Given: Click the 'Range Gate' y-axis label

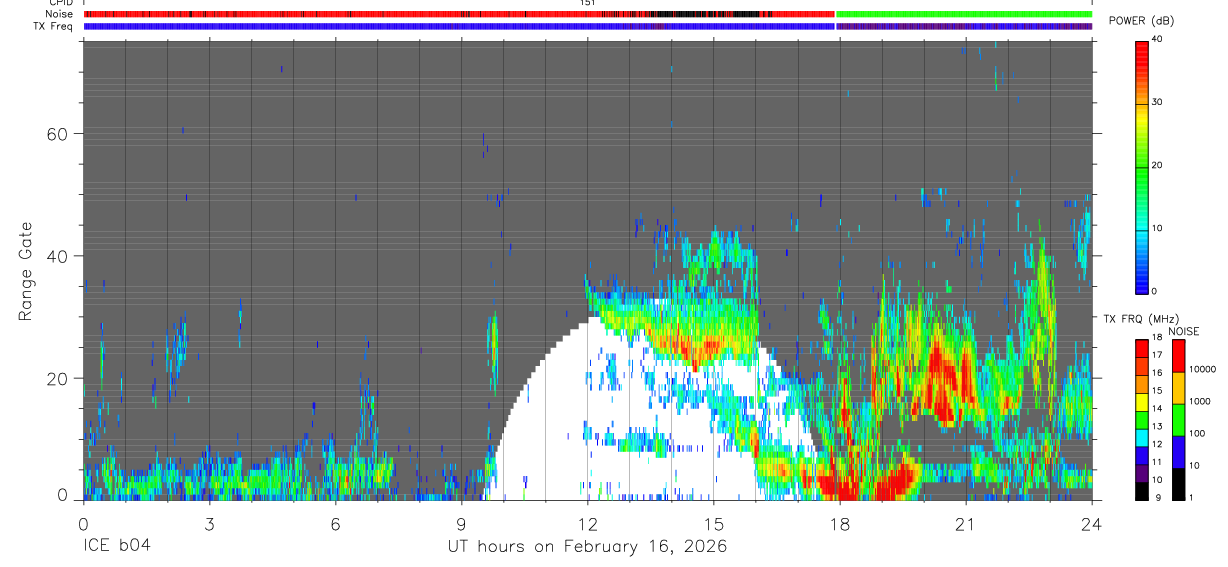Looking at the screenshot, I should (27, 272).
